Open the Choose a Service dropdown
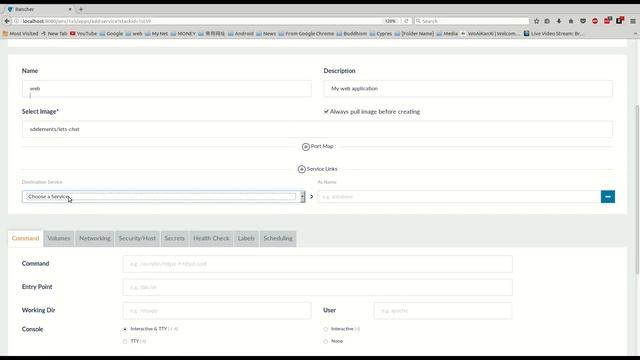The width and height of the screenshot is (640, 360). [163, 197]
